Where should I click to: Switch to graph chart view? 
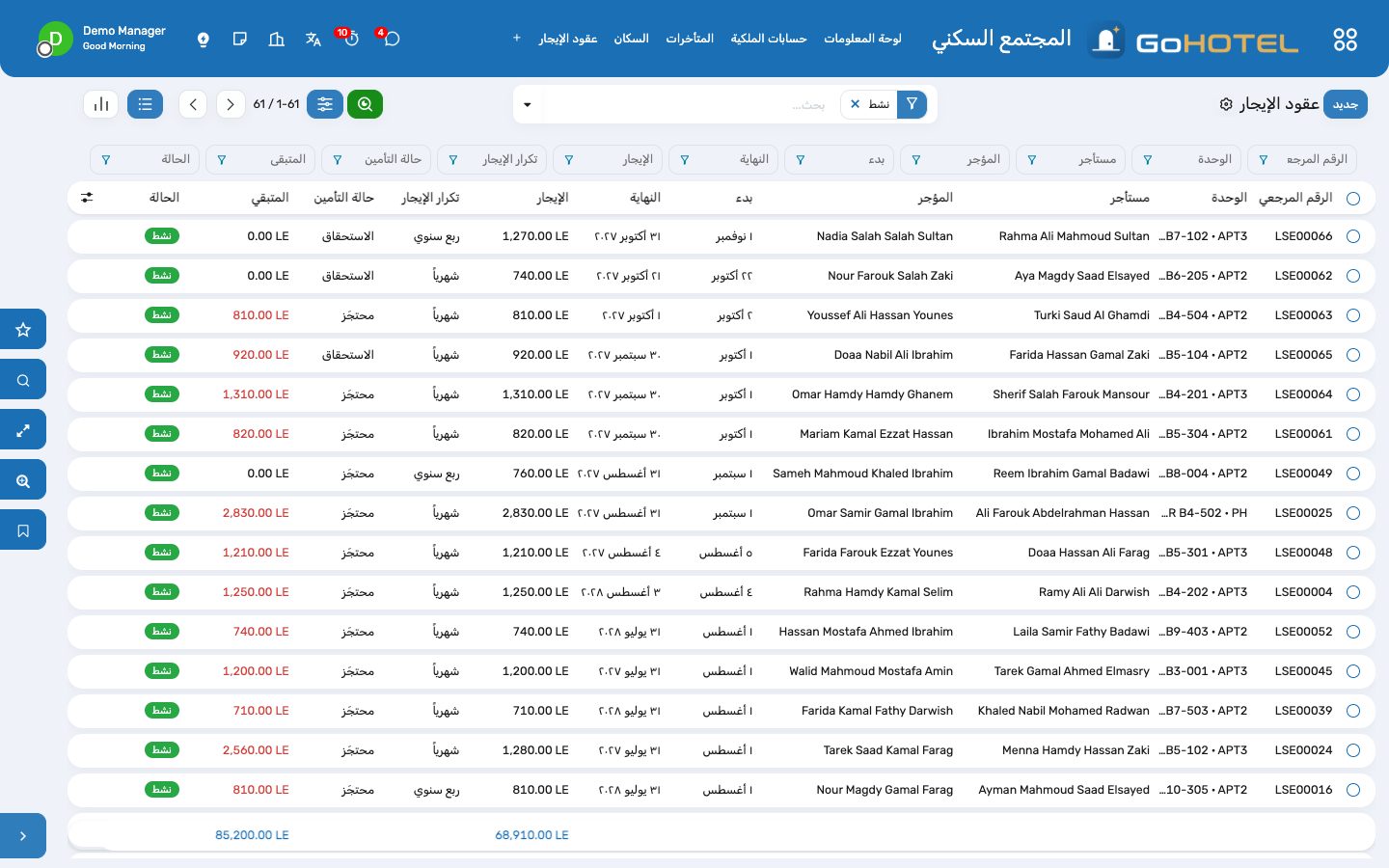[x=101, y=104]
